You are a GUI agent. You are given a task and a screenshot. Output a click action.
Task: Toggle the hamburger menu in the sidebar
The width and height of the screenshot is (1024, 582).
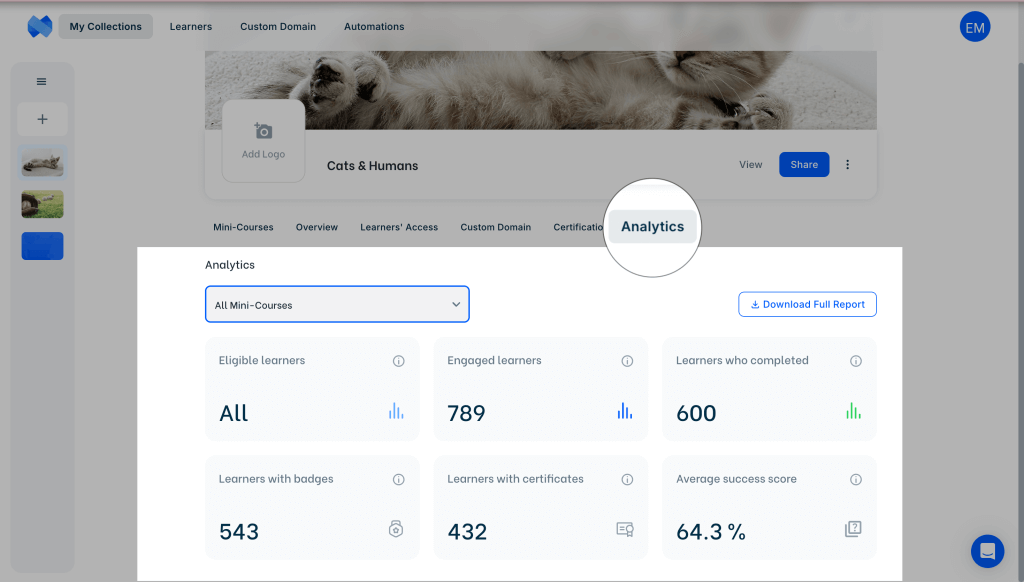coord(42,82)
